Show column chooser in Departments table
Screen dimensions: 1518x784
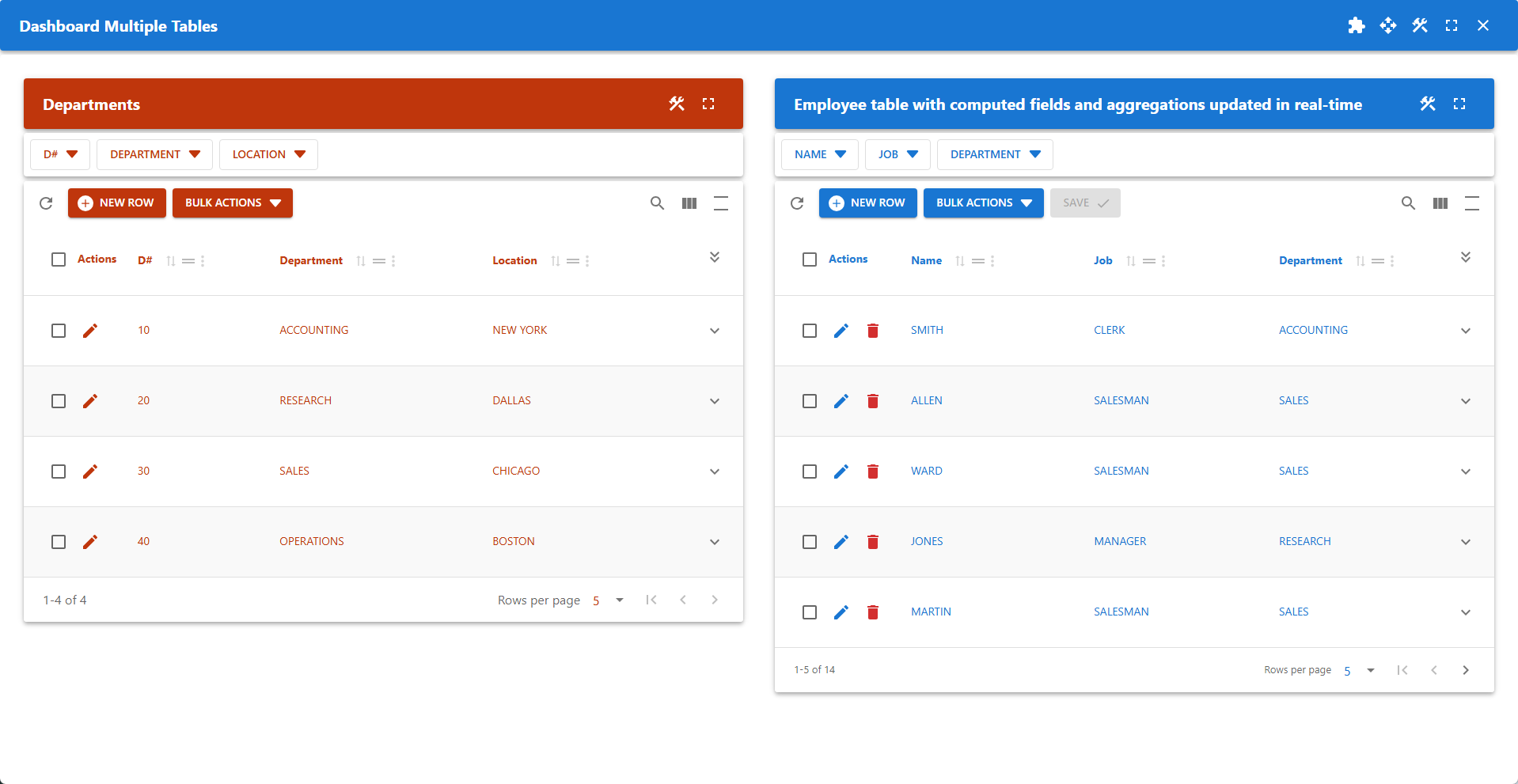689,203
